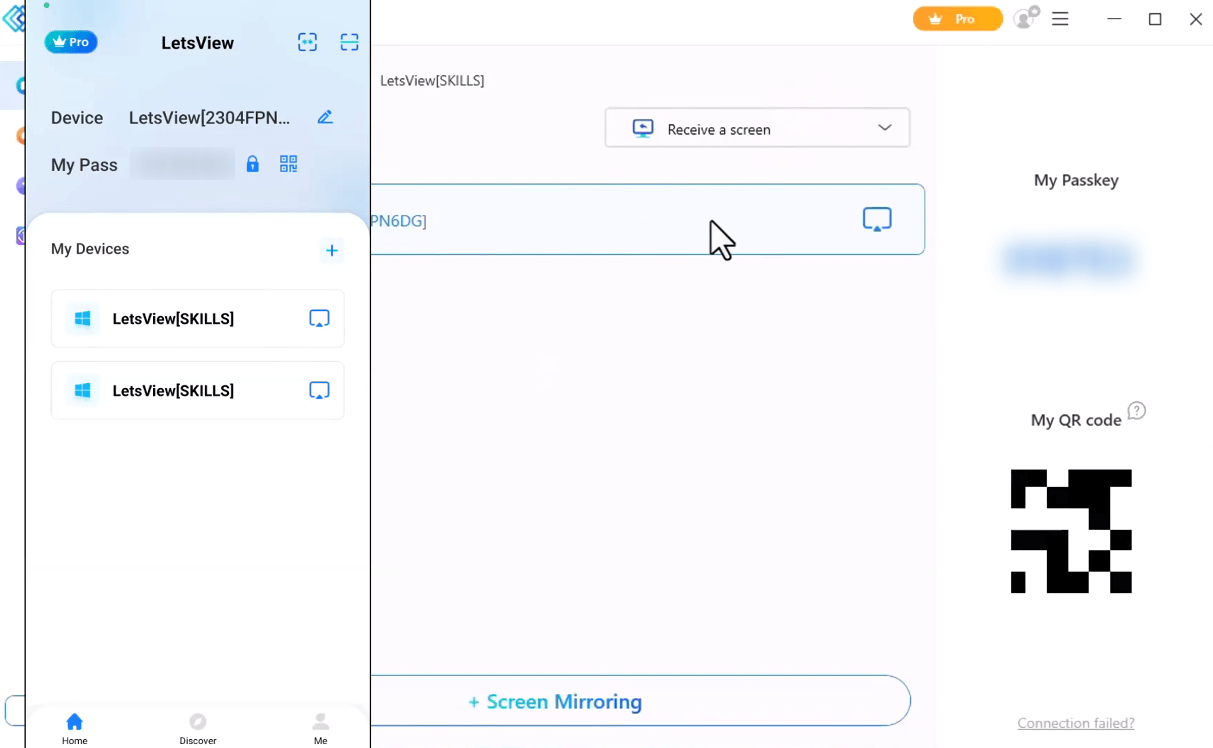Click the help icon beside My QR code
The image size is (1213, 748).
1137,410
